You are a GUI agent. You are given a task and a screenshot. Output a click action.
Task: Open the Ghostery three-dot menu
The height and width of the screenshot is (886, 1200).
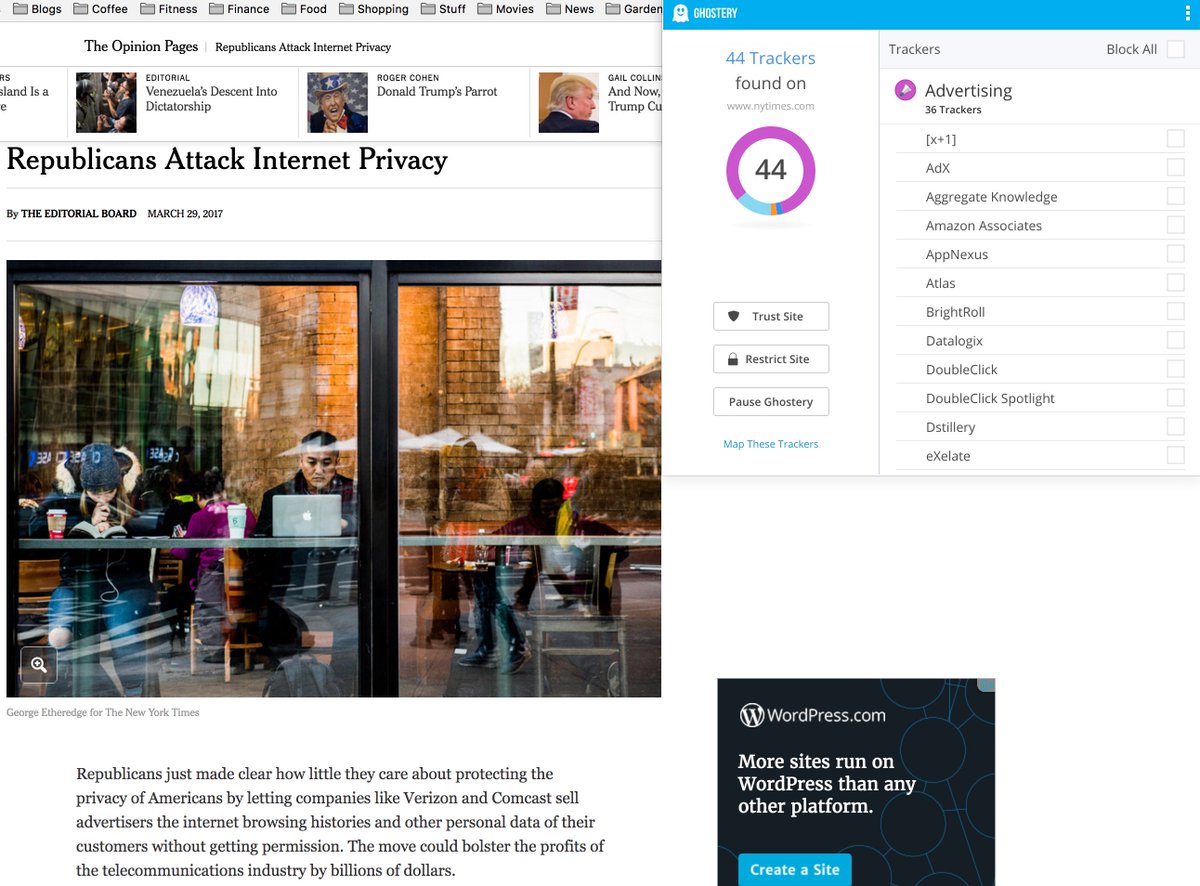[1186, 14]
